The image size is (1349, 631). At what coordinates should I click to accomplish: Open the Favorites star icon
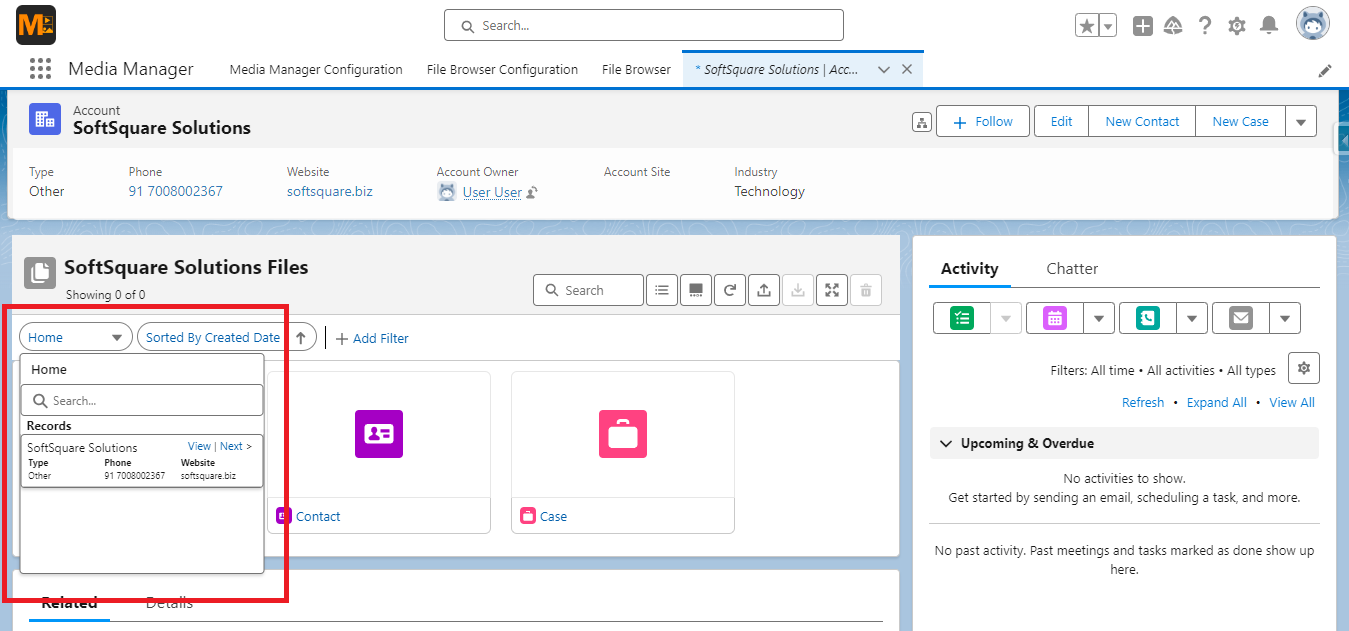[x=1087, y=26]
